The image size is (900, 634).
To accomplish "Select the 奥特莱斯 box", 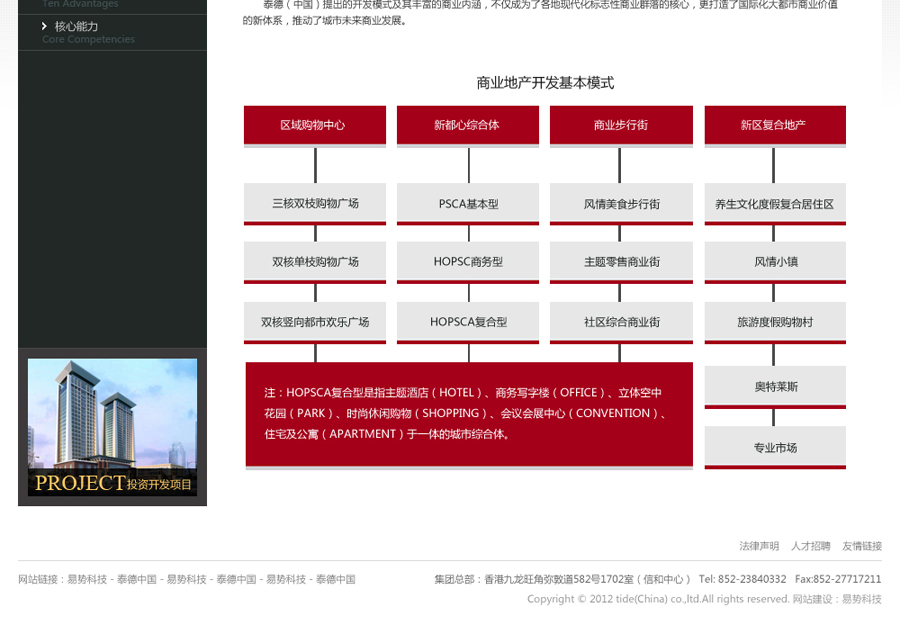I will click(774, 386).
